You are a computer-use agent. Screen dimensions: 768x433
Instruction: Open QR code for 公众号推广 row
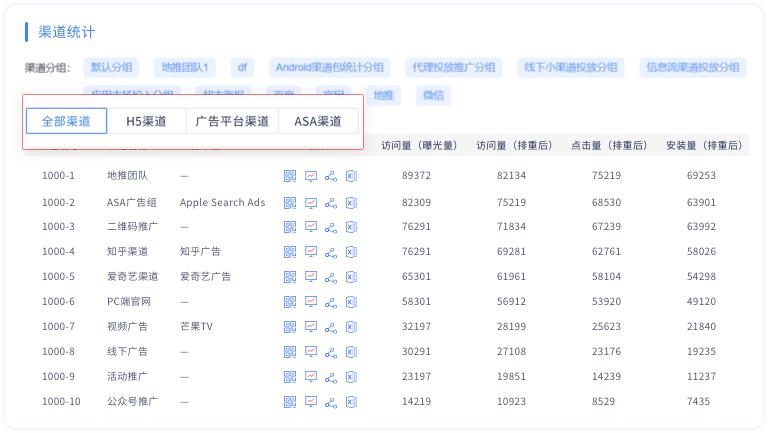click(290, 402)
